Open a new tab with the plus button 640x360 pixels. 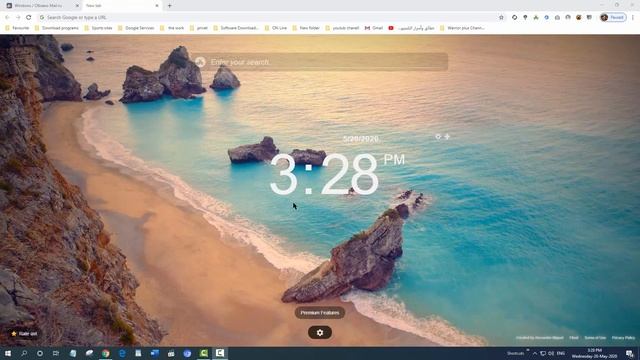coord(170,6)
